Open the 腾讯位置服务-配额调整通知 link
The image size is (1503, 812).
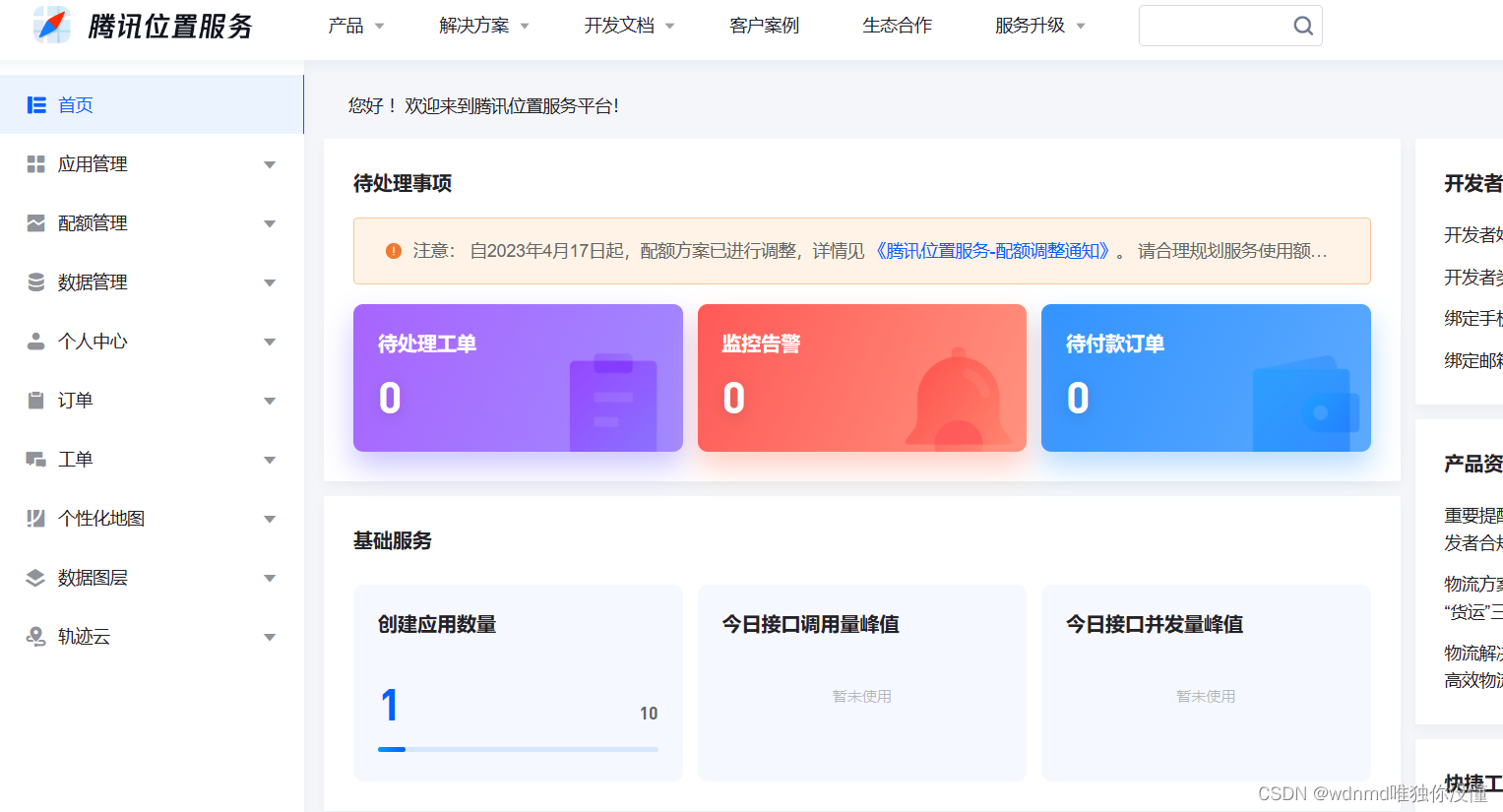tap(992, 251)
